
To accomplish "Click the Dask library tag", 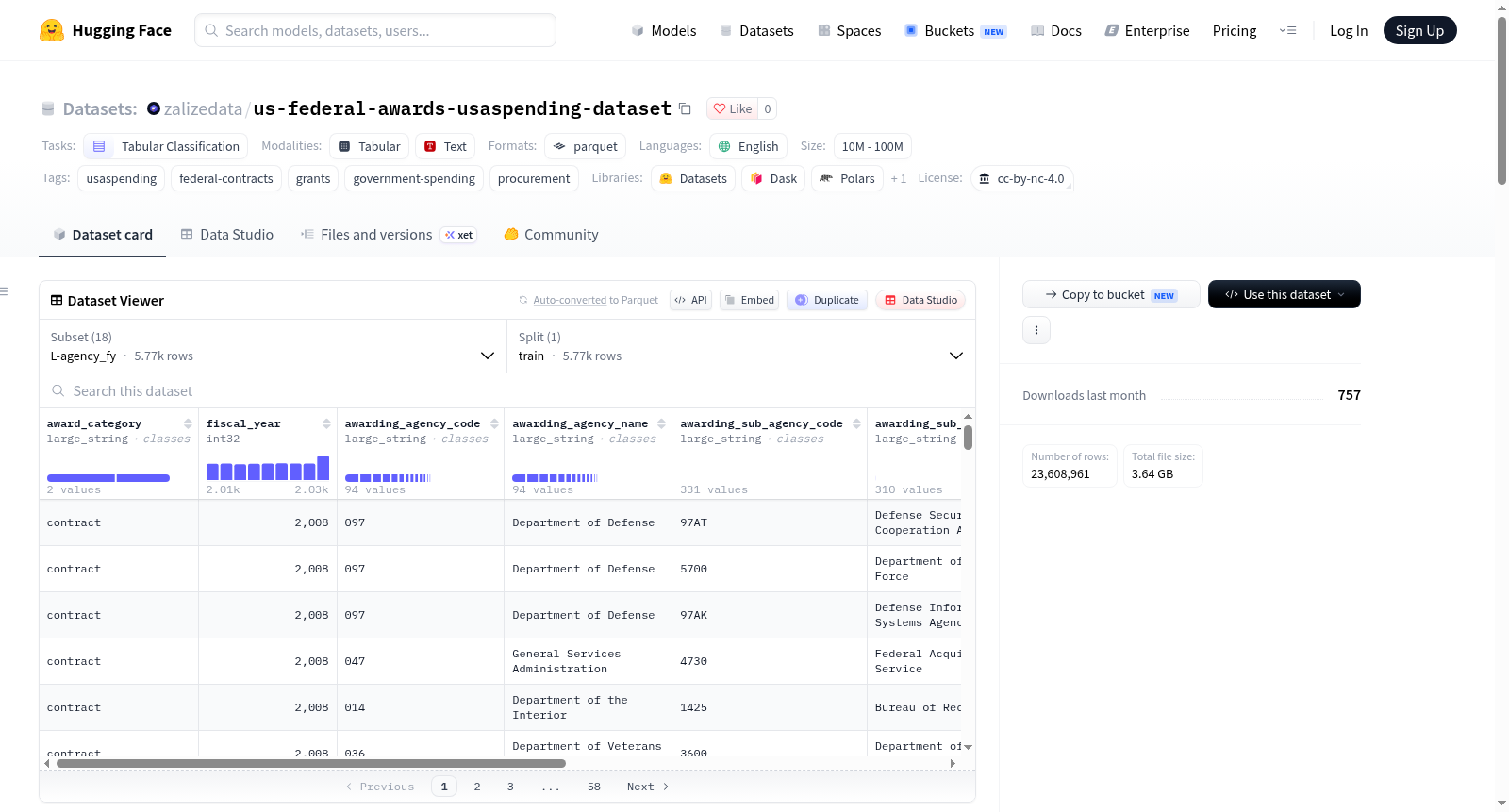I will 773,178.
